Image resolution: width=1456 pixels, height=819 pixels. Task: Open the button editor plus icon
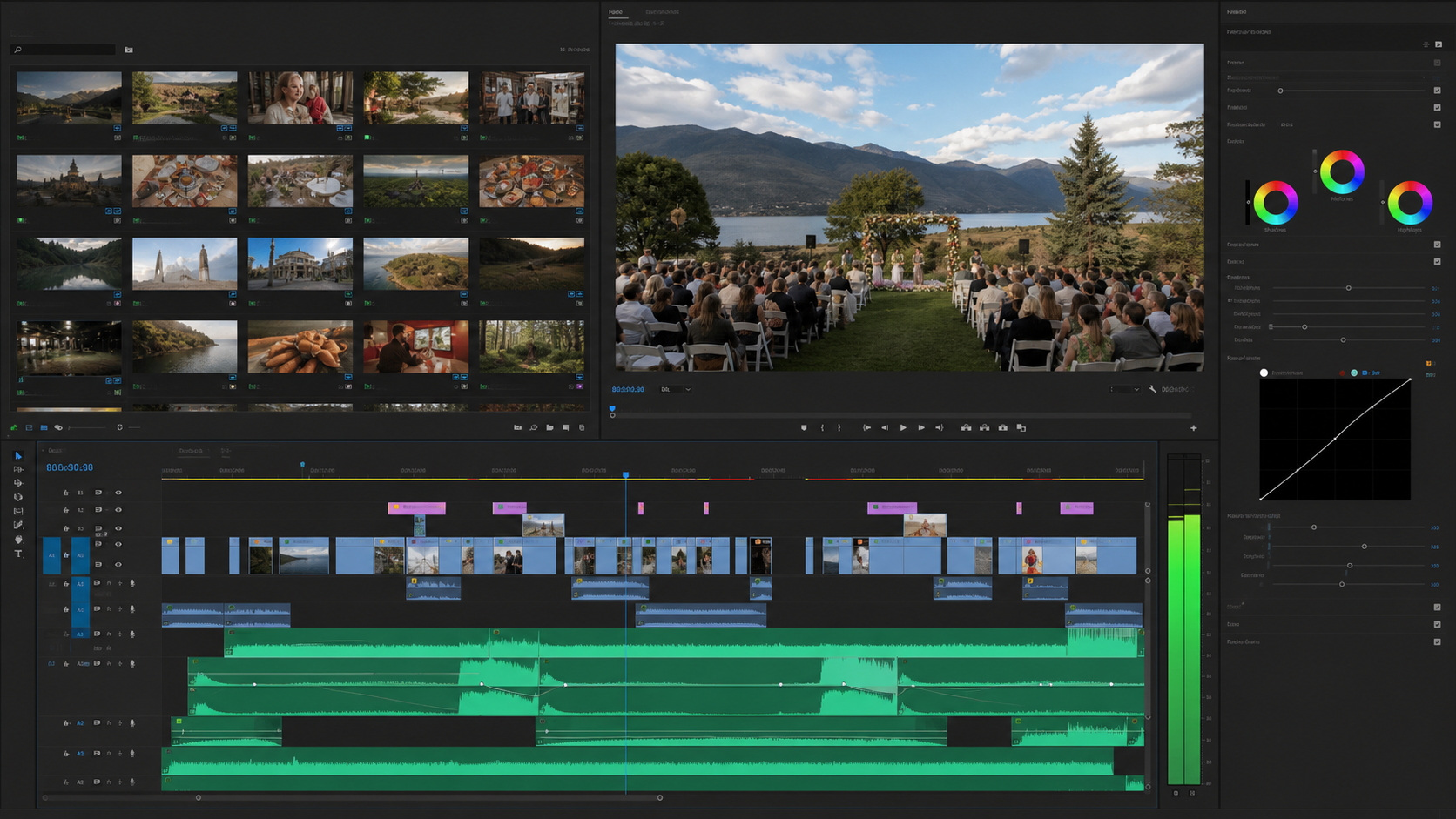tap(1194, 427)
